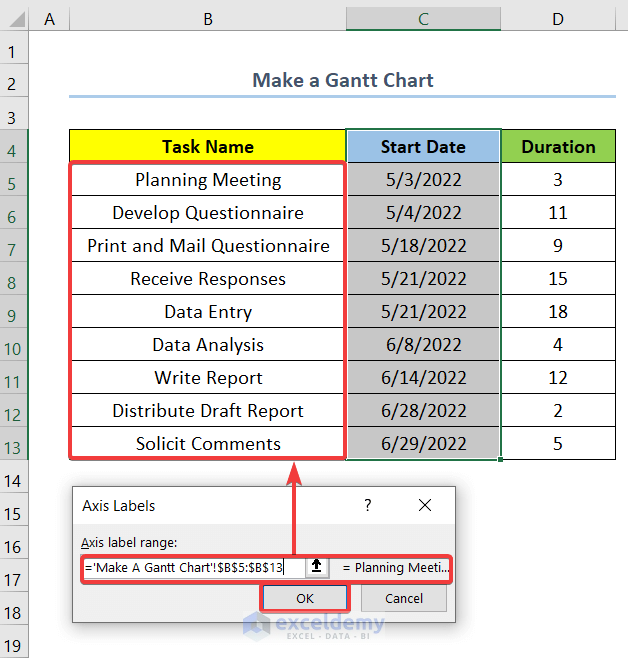Click the start date 5/3/2022 cell
Image resolution: width=628 pixels, height=658 pixels.
(x=423, y=180)
